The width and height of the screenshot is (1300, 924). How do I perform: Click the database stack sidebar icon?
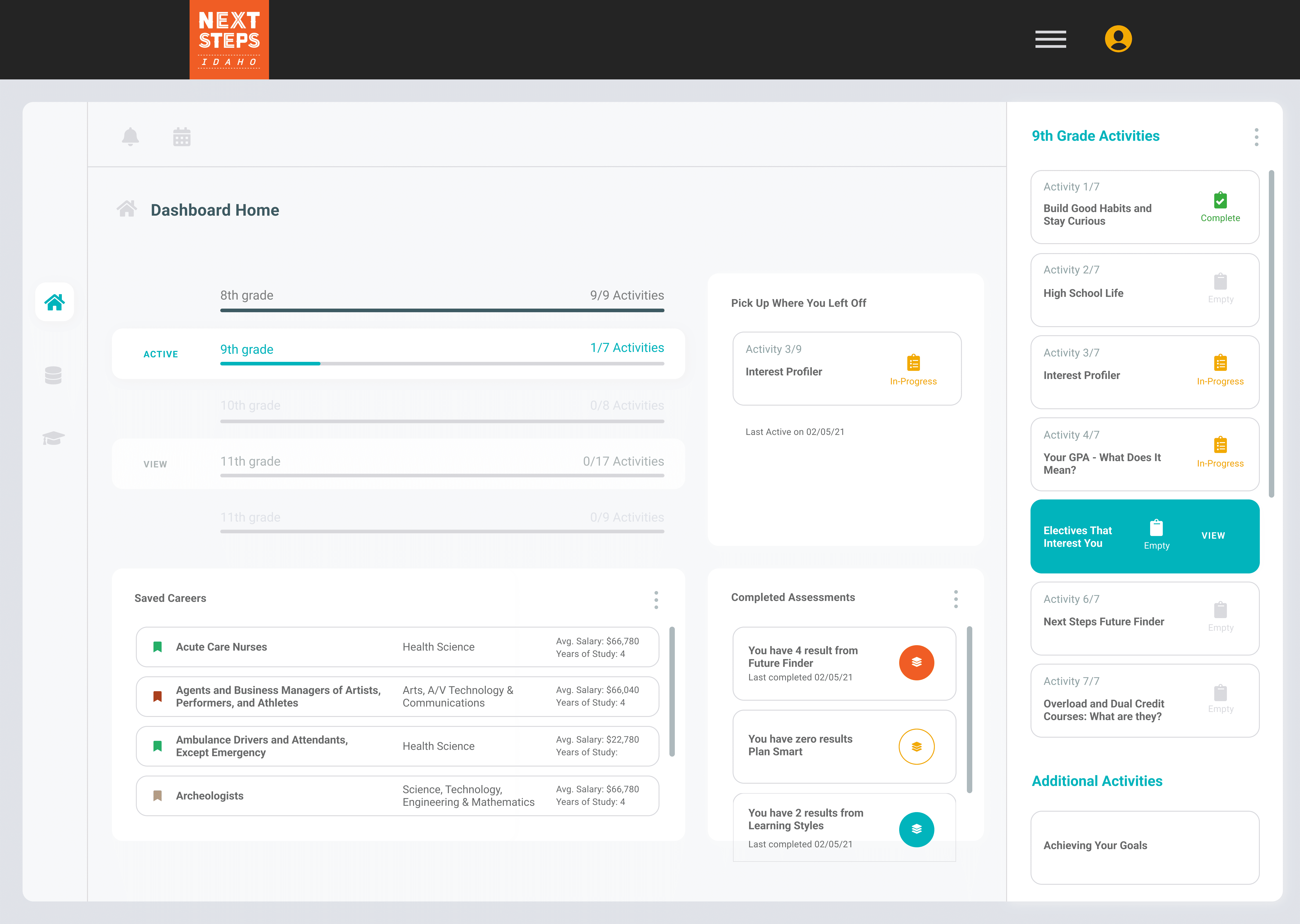point(53,376)
